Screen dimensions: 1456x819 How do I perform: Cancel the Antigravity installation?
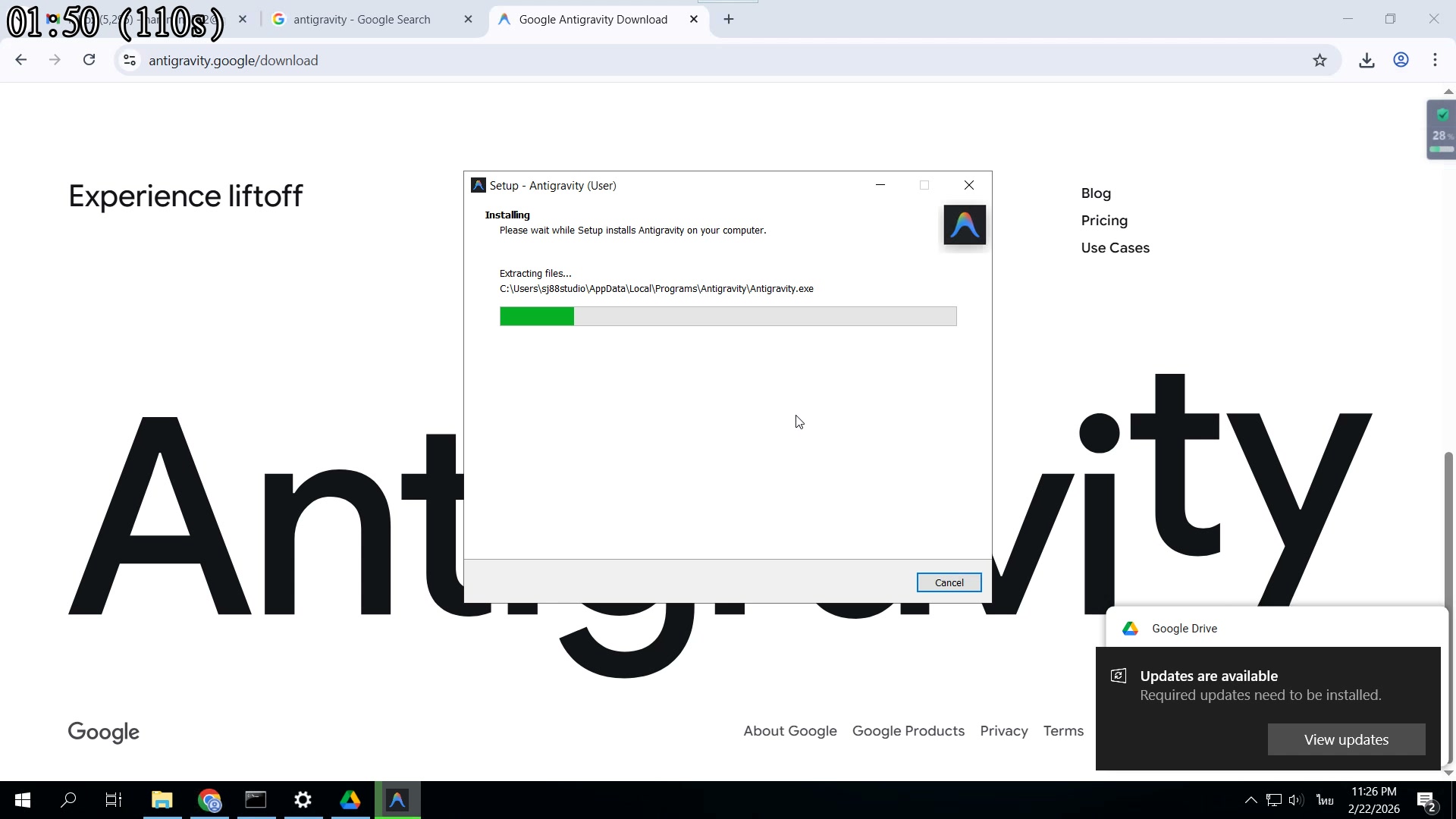949,582
